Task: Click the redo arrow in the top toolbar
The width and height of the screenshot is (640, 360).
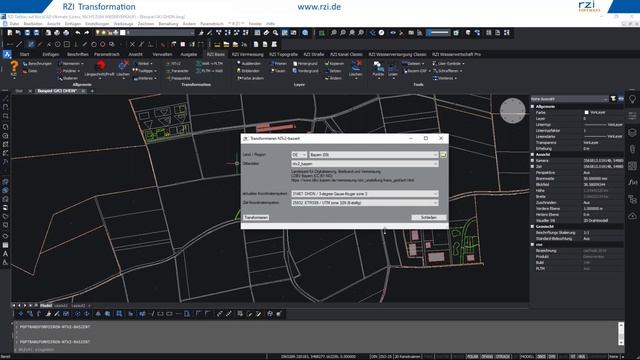Action: [87, 33]
